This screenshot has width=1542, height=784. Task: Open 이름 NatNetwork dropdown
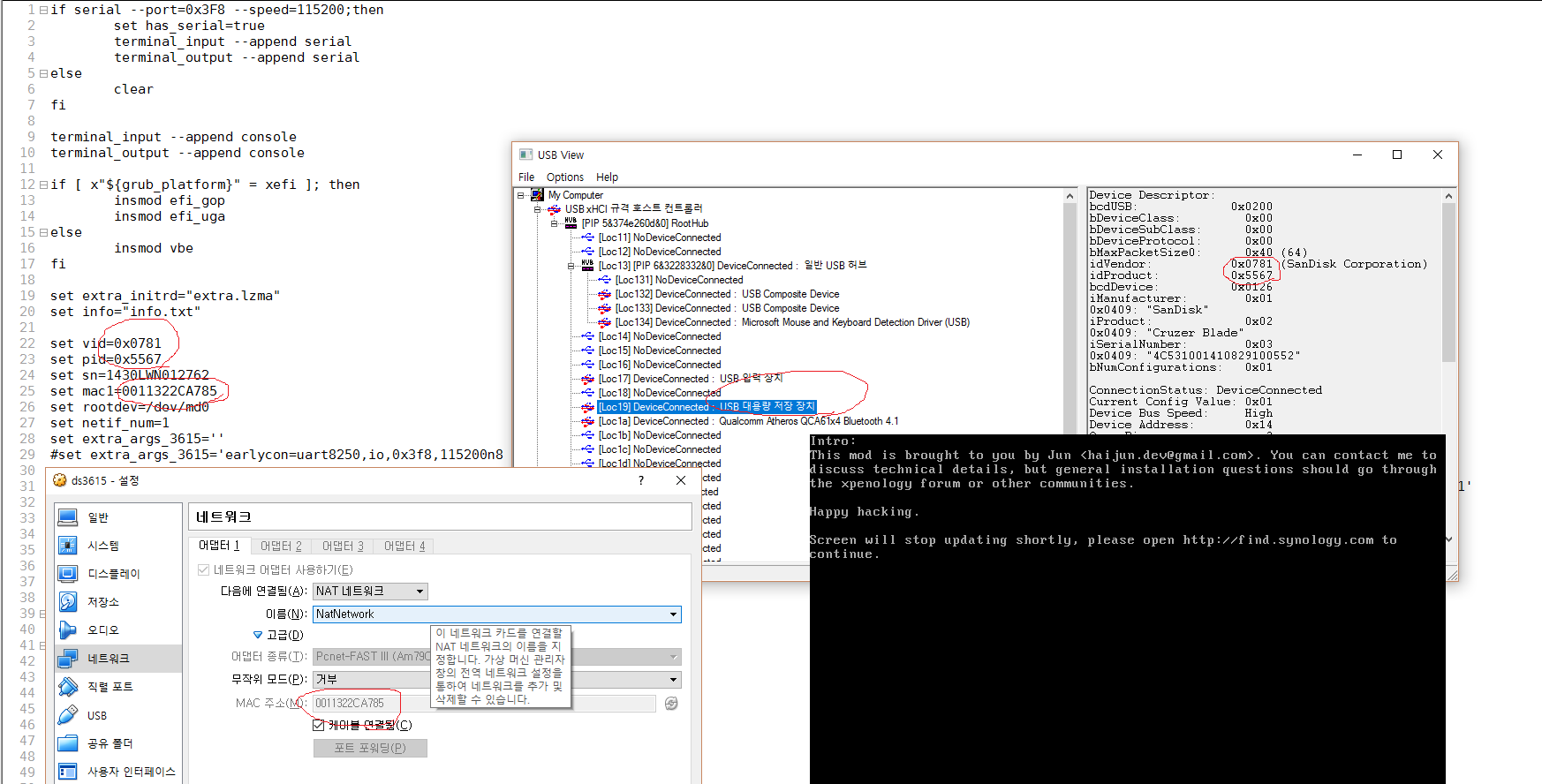click(x=497, y=614)
